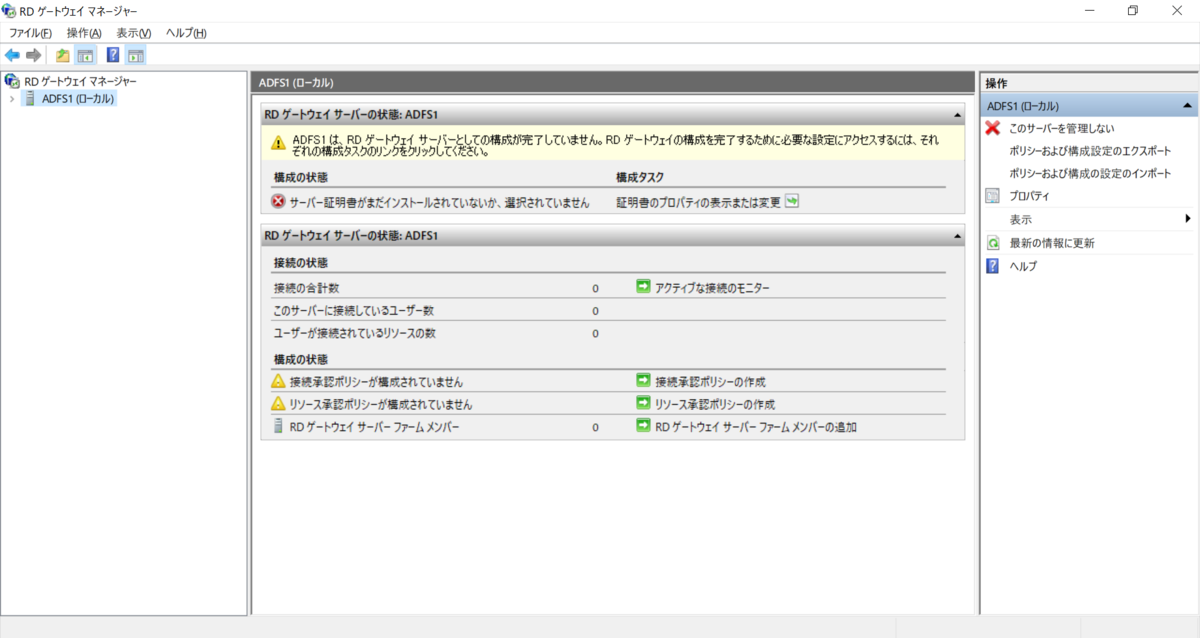Click RD ゲートウェイ サーバー ファーム メンバーの追加 link

[756, 426]
